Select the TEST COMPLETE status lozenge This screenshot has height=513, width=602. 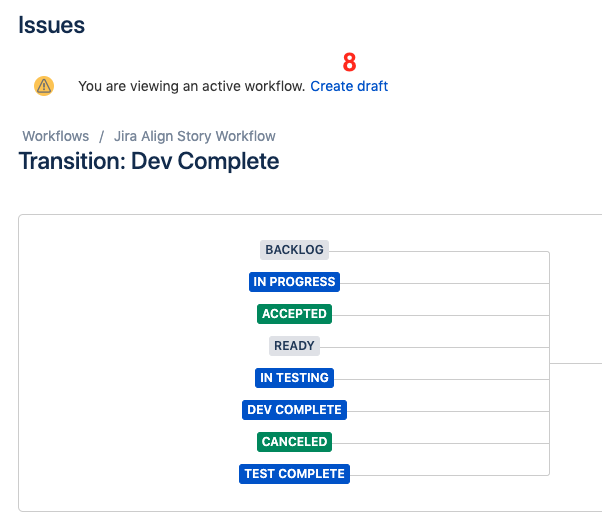coord(294,473)
